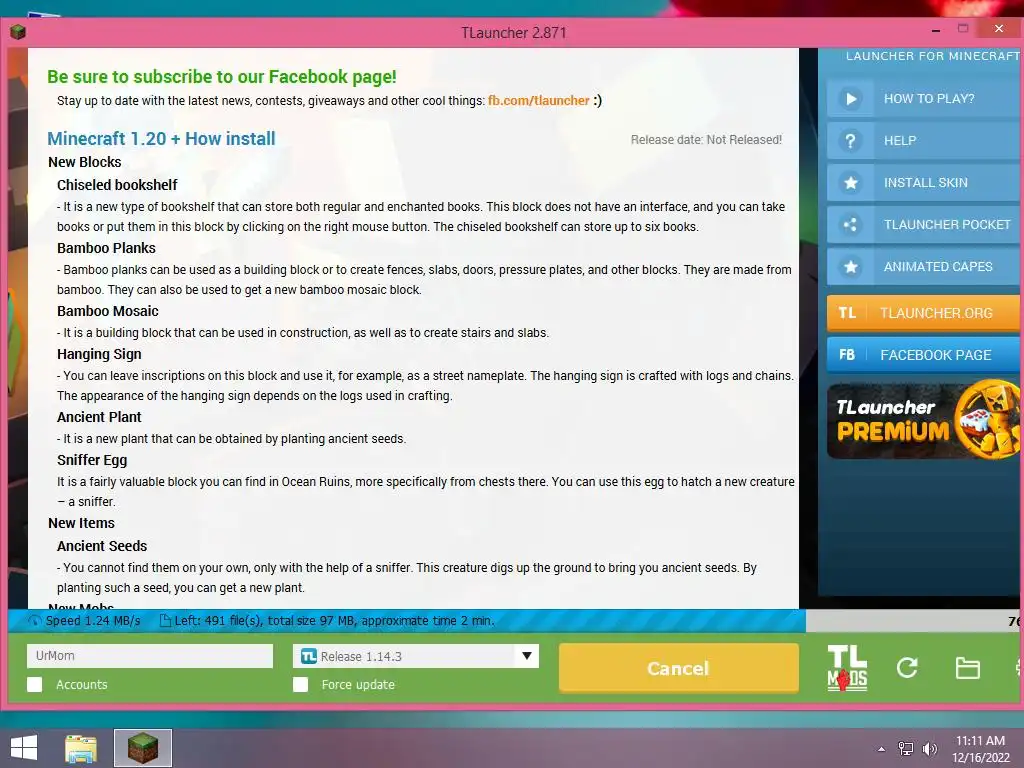Click the Launcher for Minecraft sidebar header
The width and height of the screenshot is (1024, 768).
click(x=933, y=56)
